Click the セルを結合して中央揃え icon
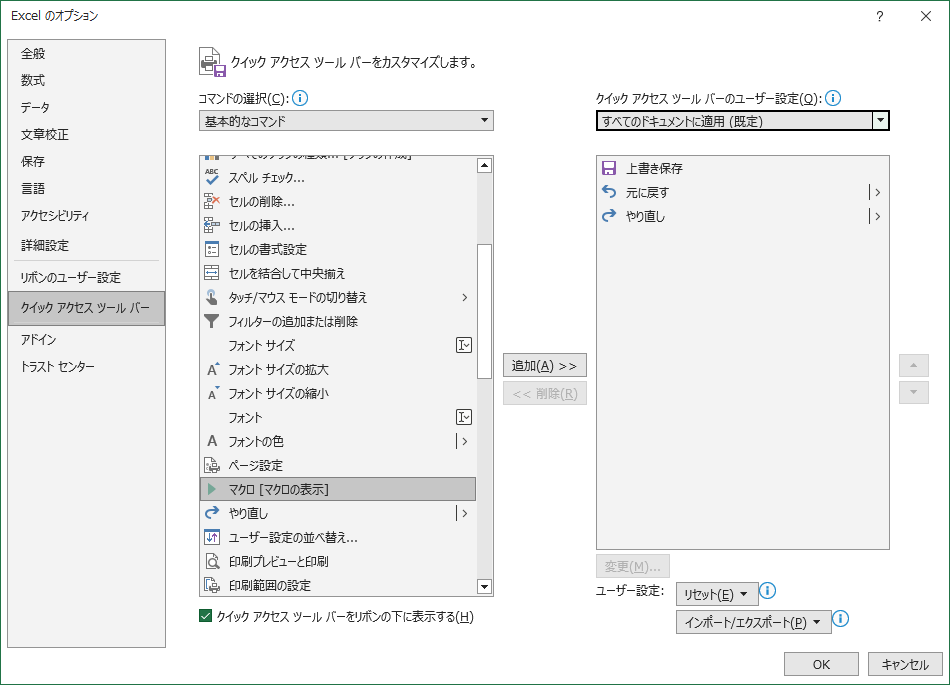950x685 pixels. pos(211,273)
